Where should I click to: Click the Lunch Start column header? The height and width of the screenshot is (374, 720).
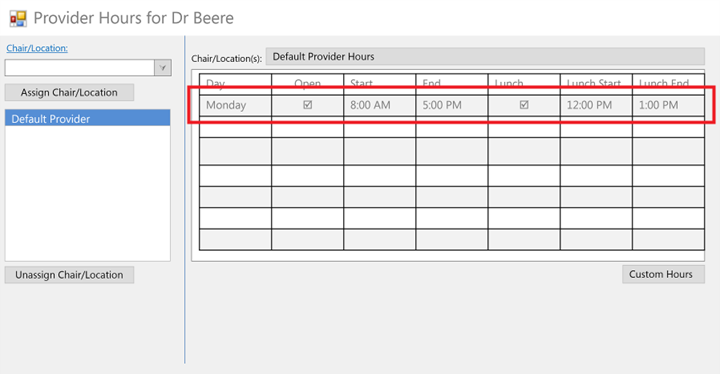coord(596,84)
